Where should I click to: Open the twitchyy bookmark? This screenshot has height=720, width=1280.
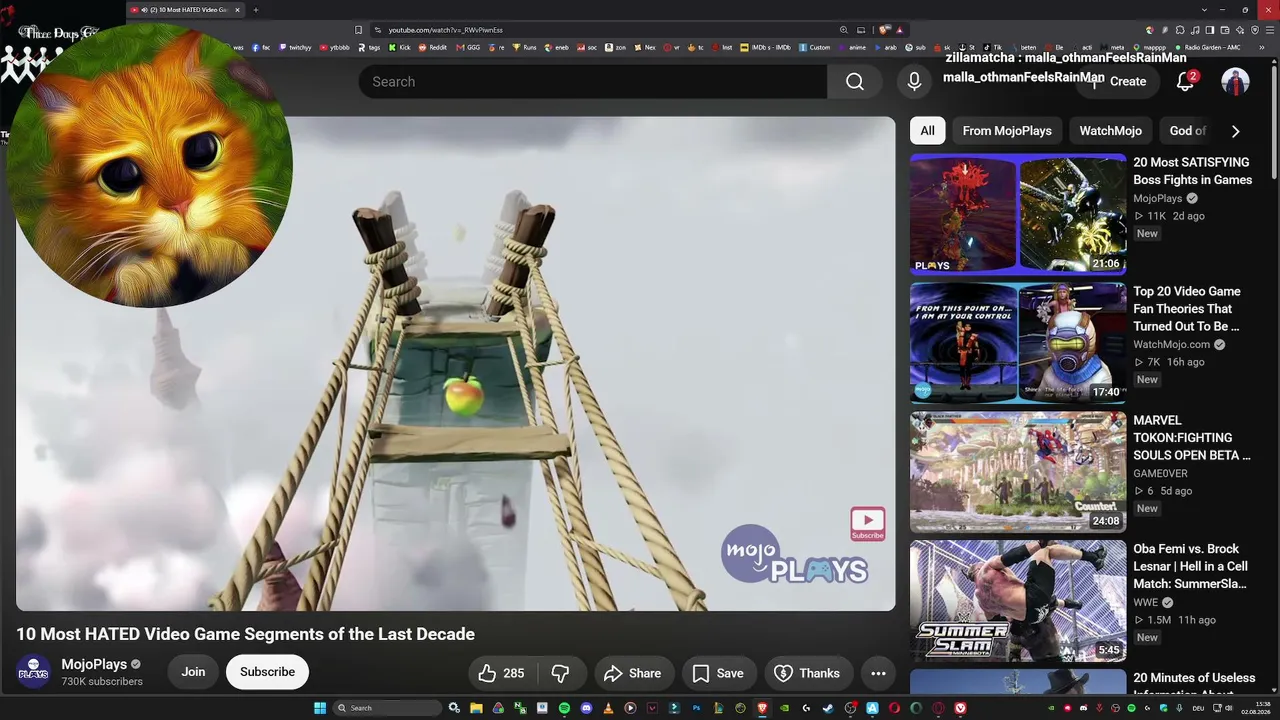[295, 47]
